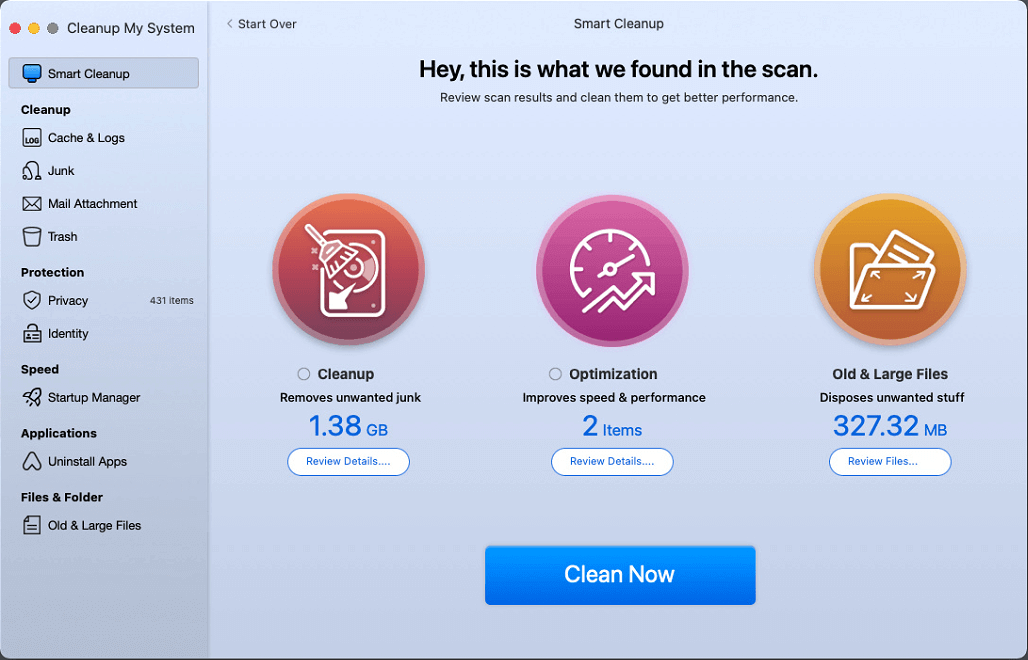Open Old & Large Files in sidebar

click(x=94, y=526)
